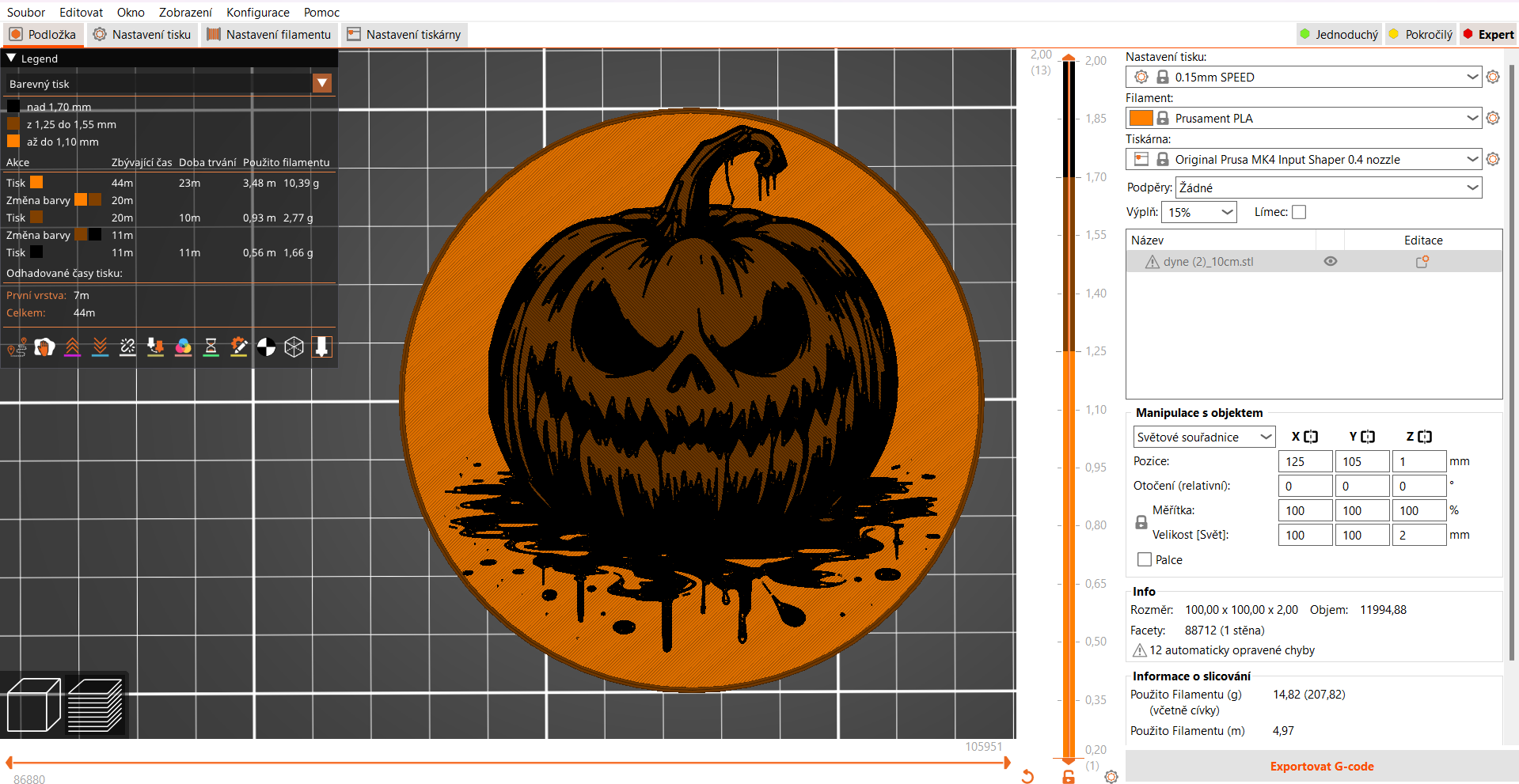Image resolution: width=1519 pixels, height=784 pixels.
Task: Select Expert mode
Action: tap(1488, 34)
